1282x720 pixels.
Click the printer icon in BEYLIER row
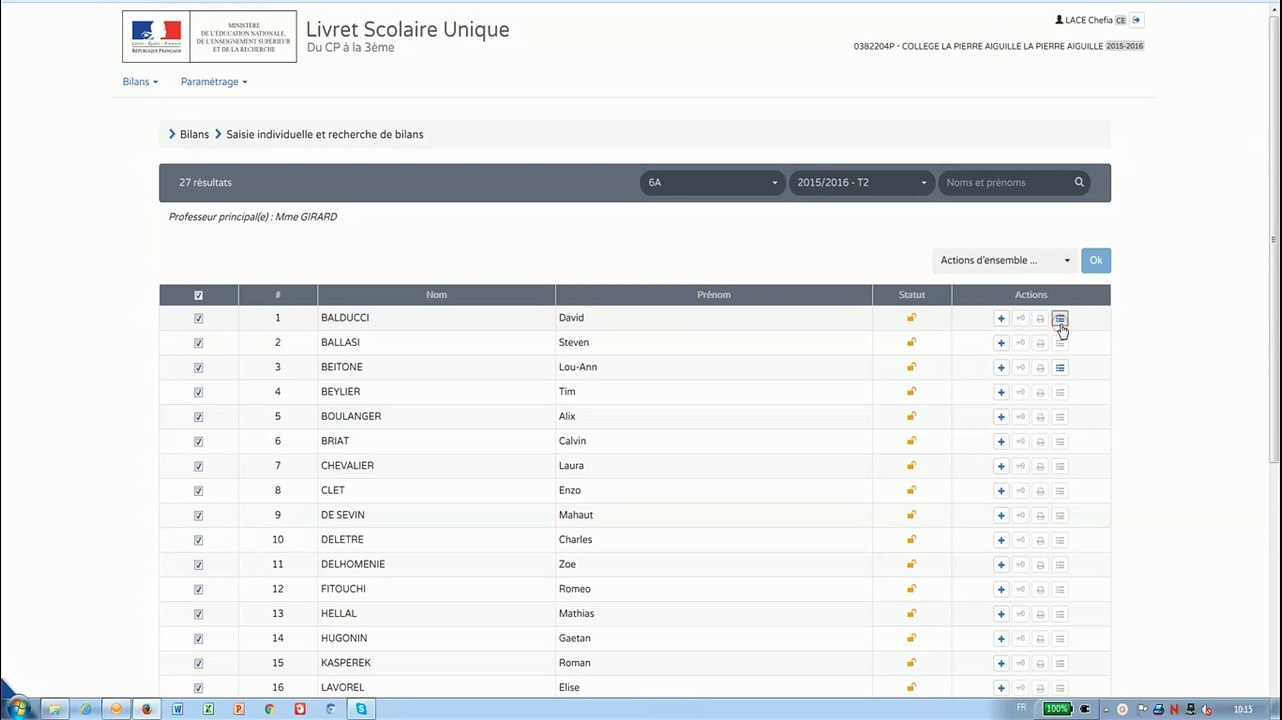(1040, 392)
